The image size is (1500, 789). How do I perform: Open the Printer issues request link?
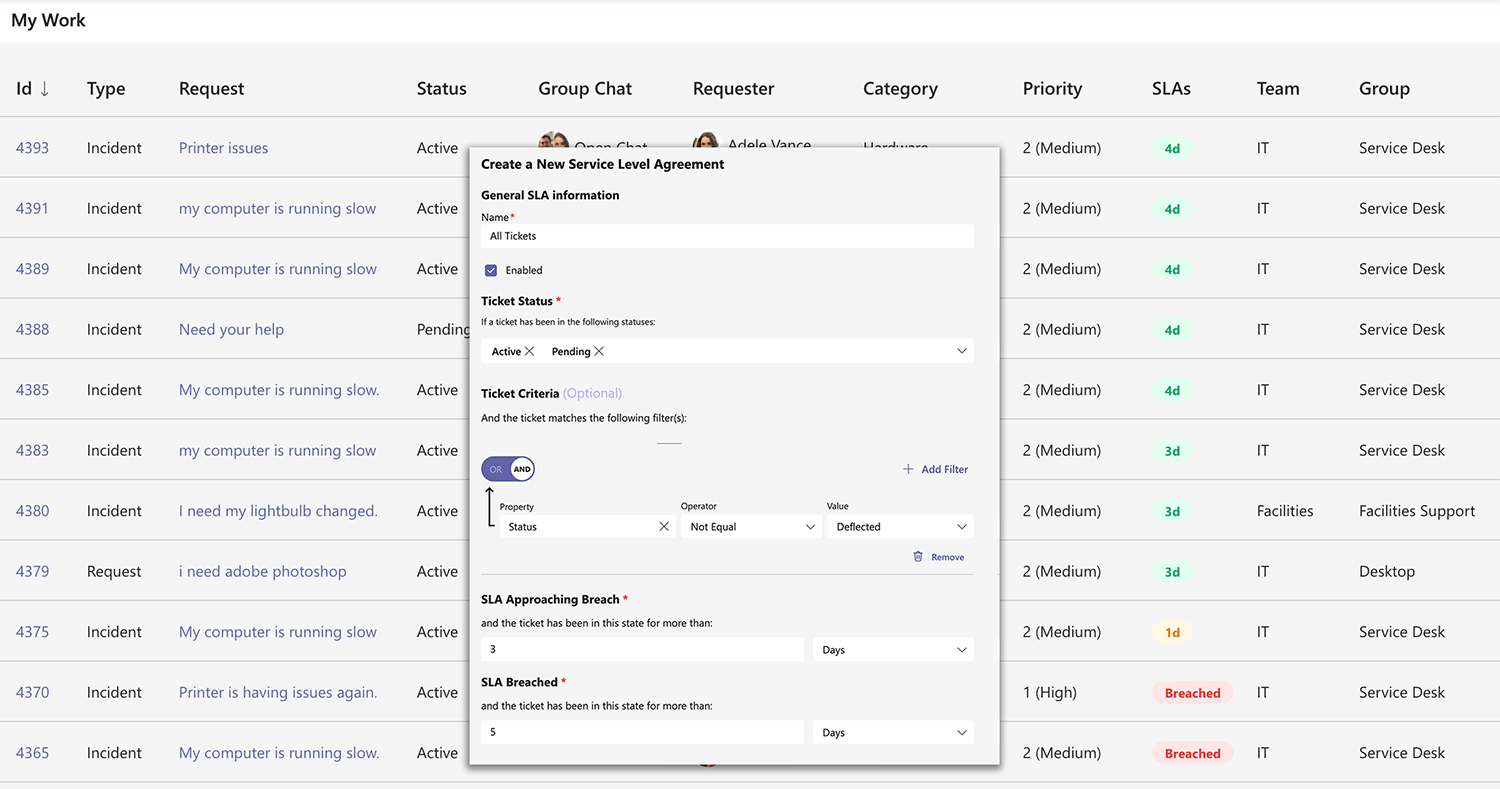tap(223, 148)
